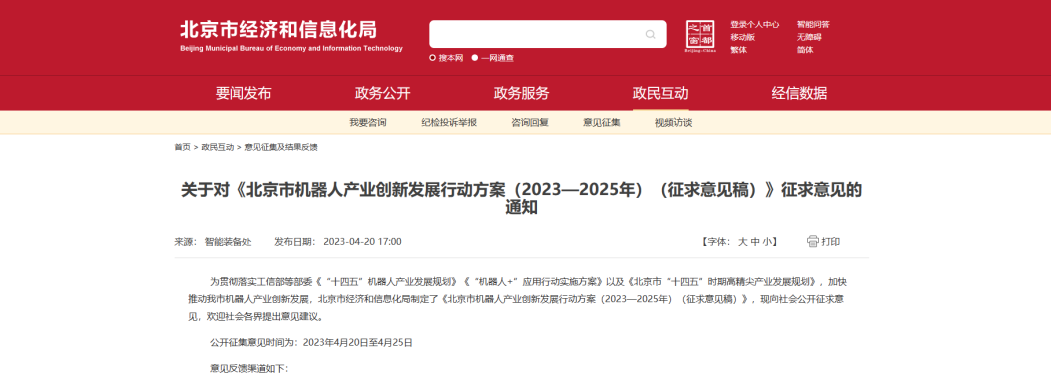Open the 政民互动 main menu

660,93
